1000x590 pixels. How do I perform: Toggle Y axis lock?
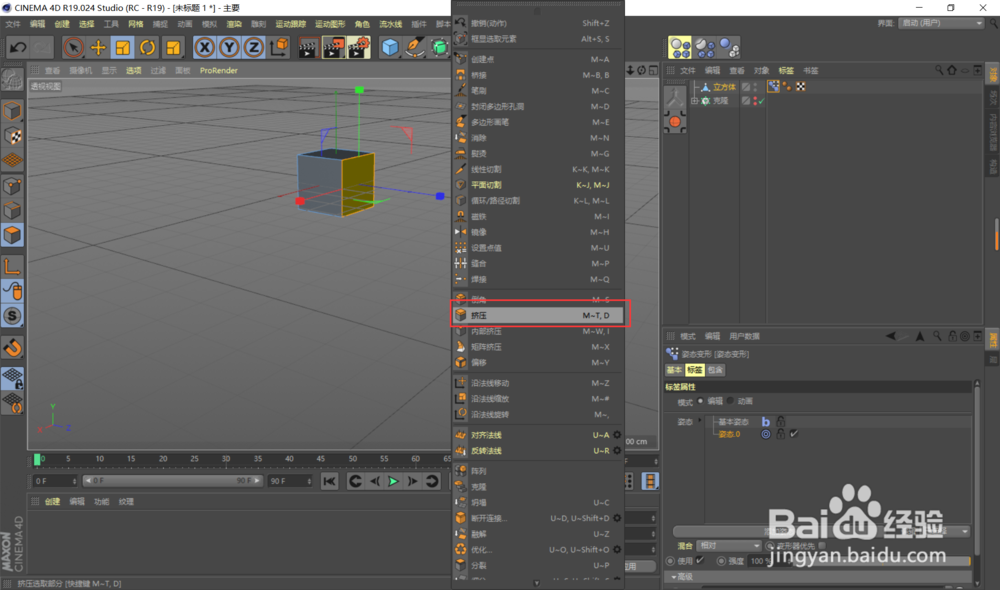pos(229,47)
